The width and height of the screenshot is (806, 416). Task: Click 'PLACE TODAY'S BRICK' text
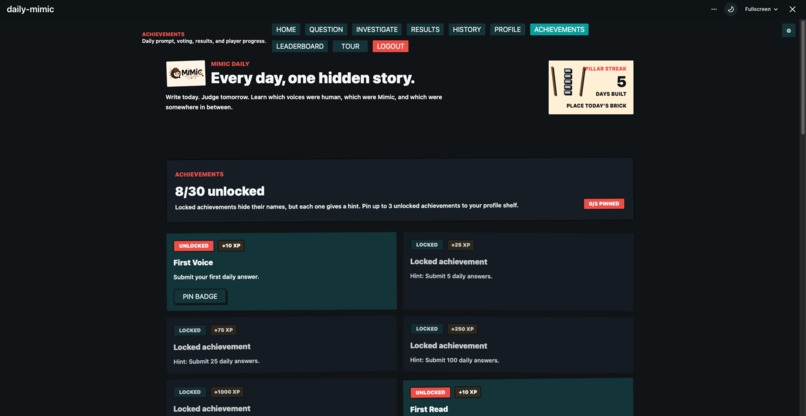(596, 106)
